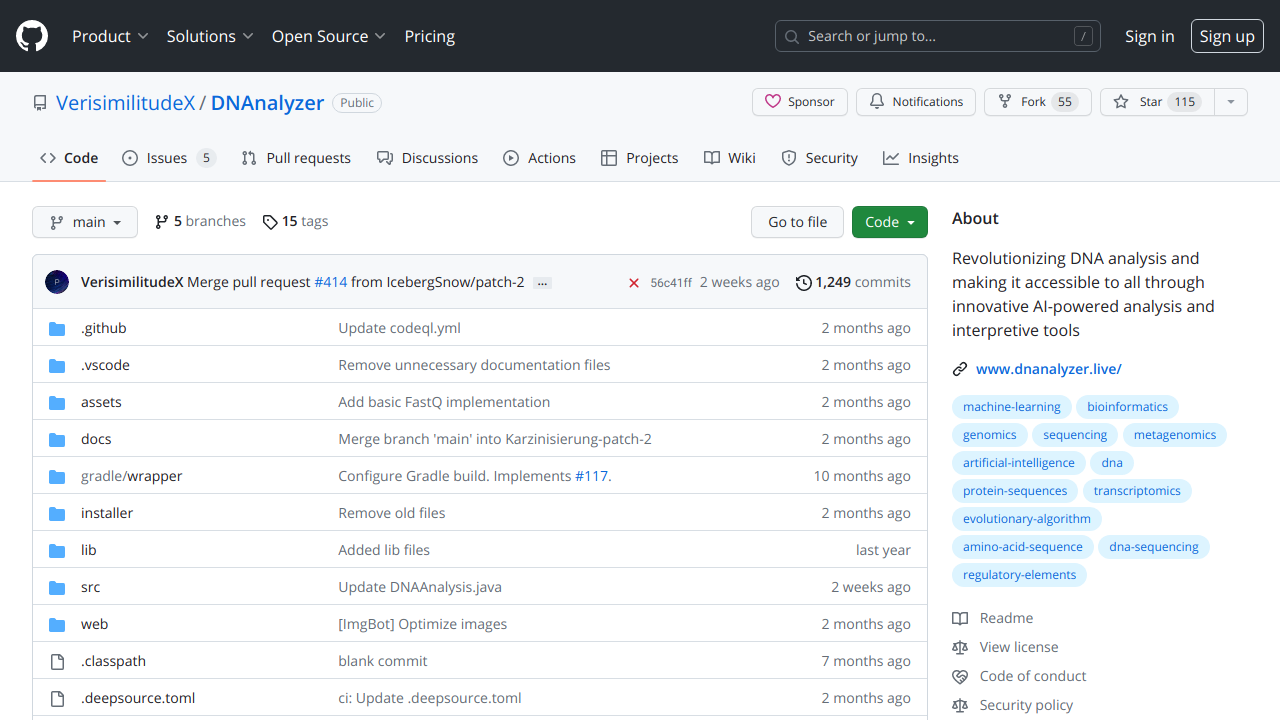Switch to the Issues tab
Image resolution: width=1280 pixels, height=720 pixels.
tap(169, 158)
